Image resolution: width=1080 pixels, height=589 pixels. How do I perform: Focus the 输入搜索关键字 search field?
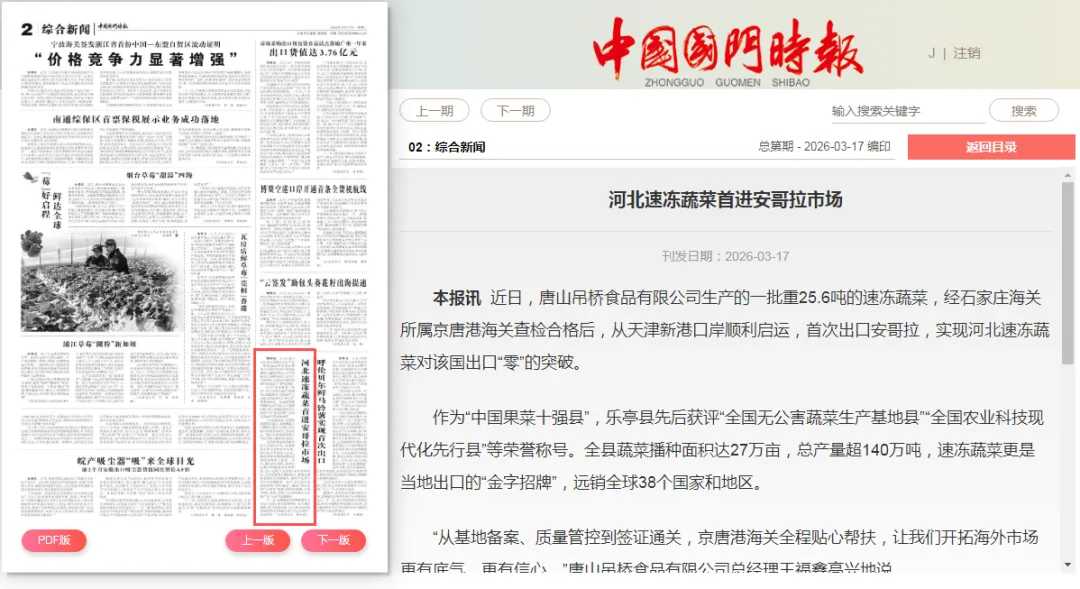907,111
